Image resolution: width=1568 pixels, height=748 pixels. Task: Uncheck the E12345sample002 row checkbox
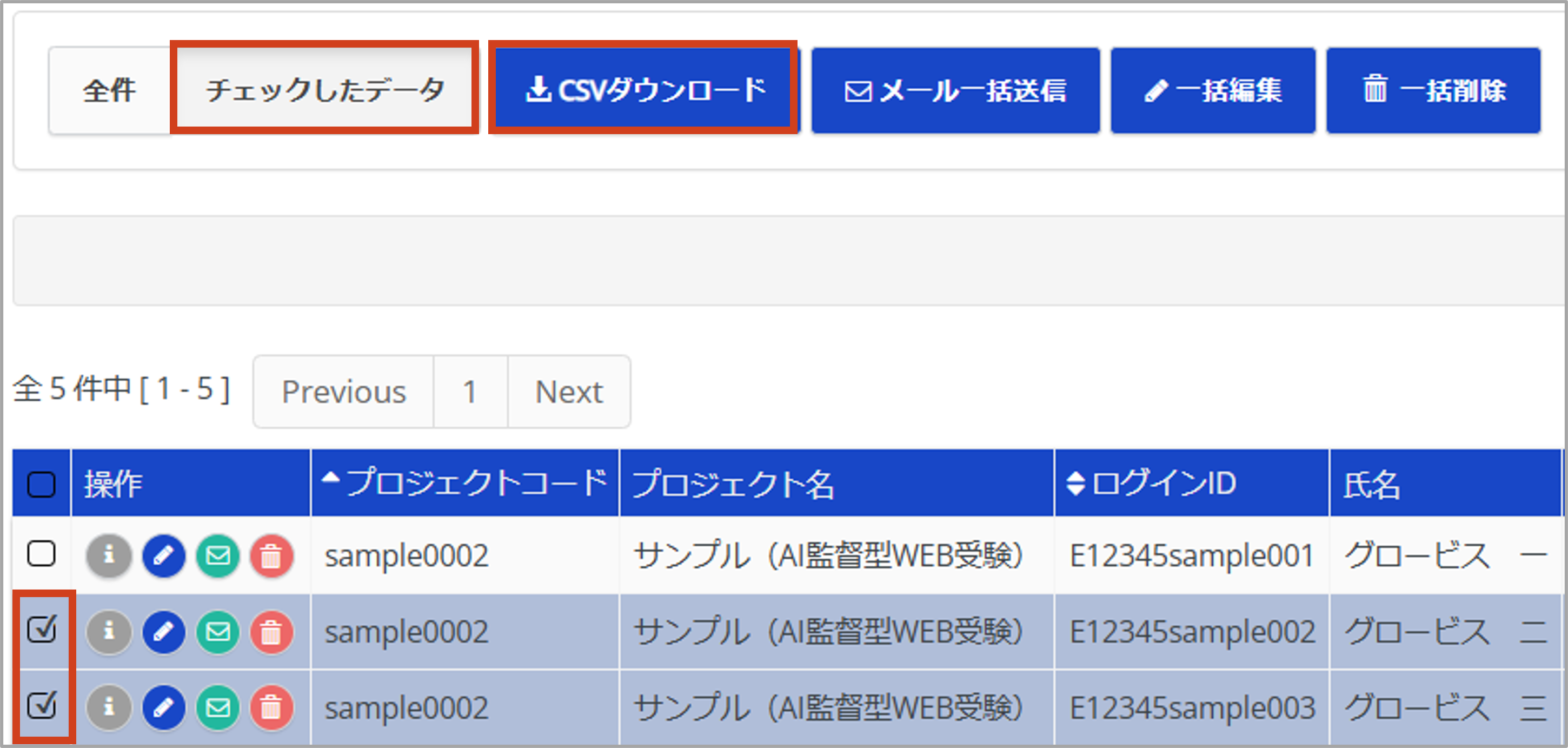42,629
